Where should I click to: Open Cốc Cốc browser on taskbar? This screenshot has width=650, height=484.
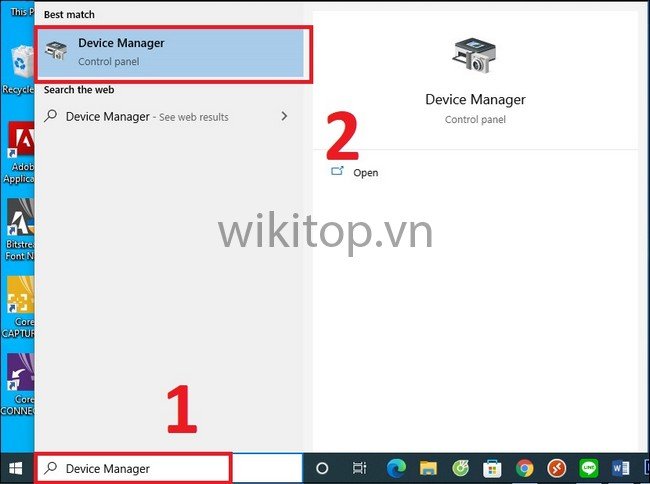pyautogui.click(x=460, y=468)
